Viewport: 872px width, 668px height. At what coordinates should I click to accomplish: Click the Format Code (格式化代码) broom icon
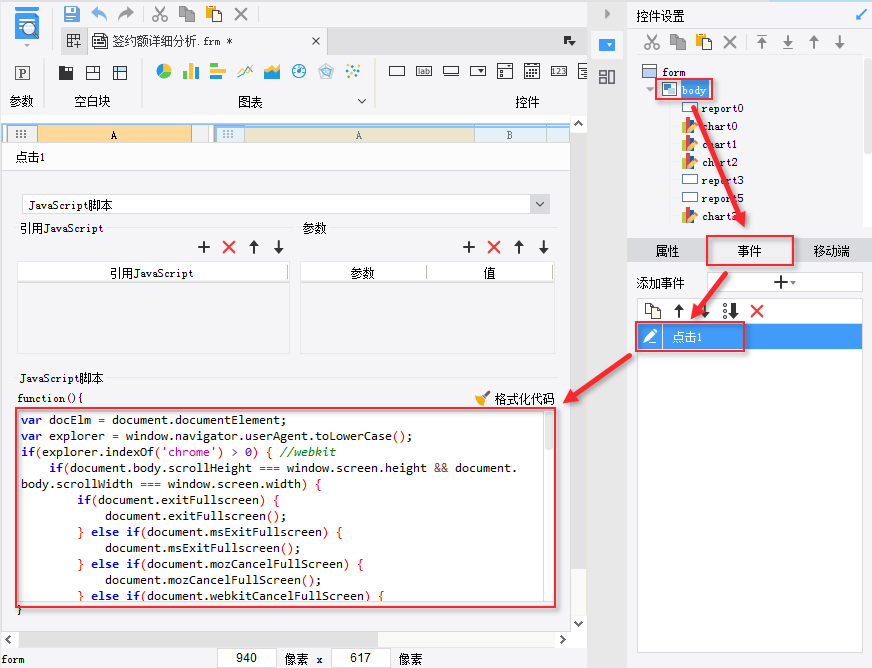[x=483, y=399]
